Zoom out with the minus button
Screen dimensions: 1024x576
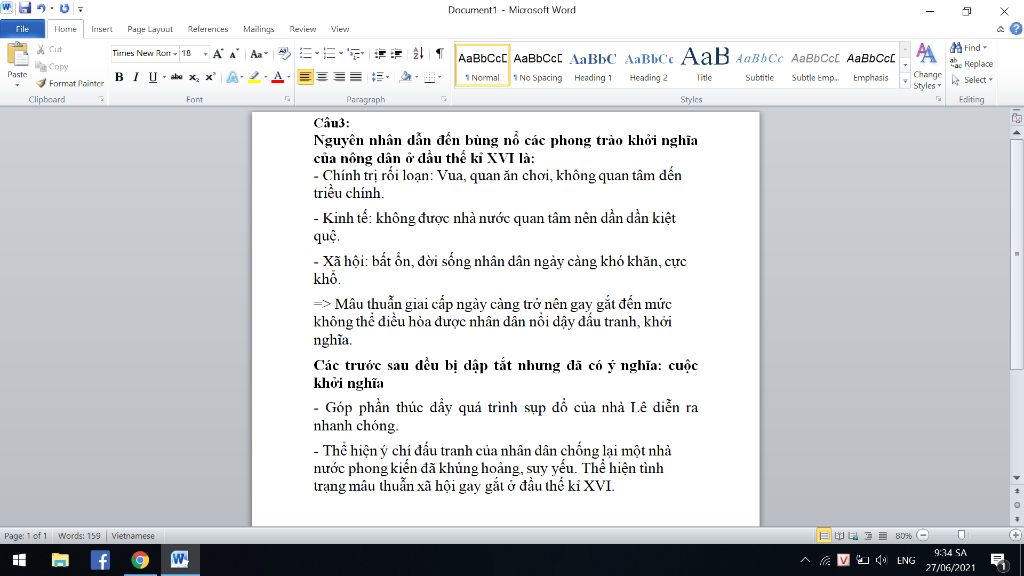pyautogui.click(x=923, y=536)
